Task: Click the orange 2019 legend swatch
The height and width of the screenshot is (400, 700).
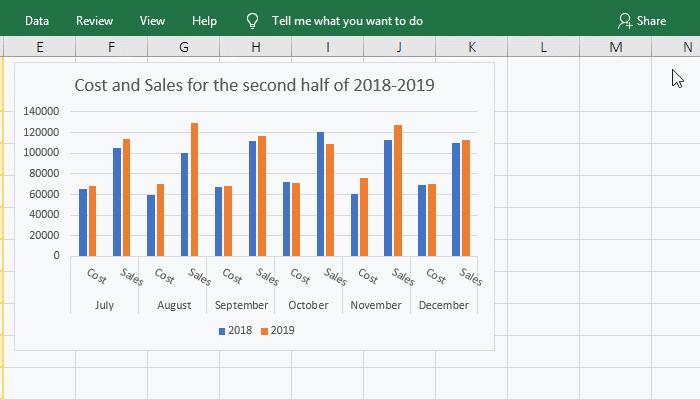Action: point(265,331)
